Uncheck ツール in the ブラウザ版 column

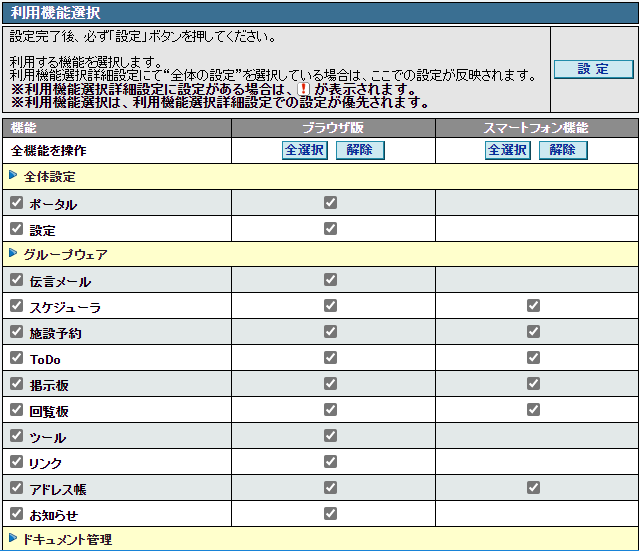point(331,436)
